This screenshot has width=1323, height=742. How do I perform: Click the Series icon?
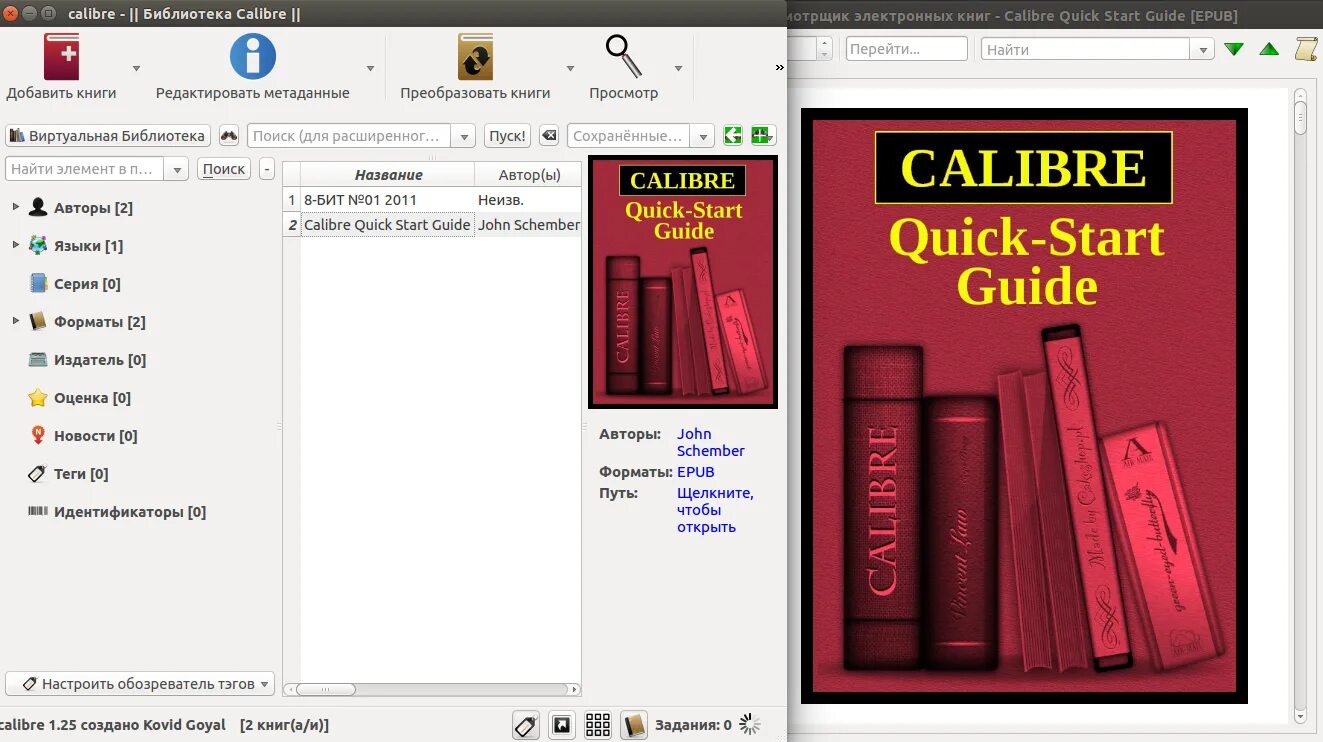click(38, 283)
